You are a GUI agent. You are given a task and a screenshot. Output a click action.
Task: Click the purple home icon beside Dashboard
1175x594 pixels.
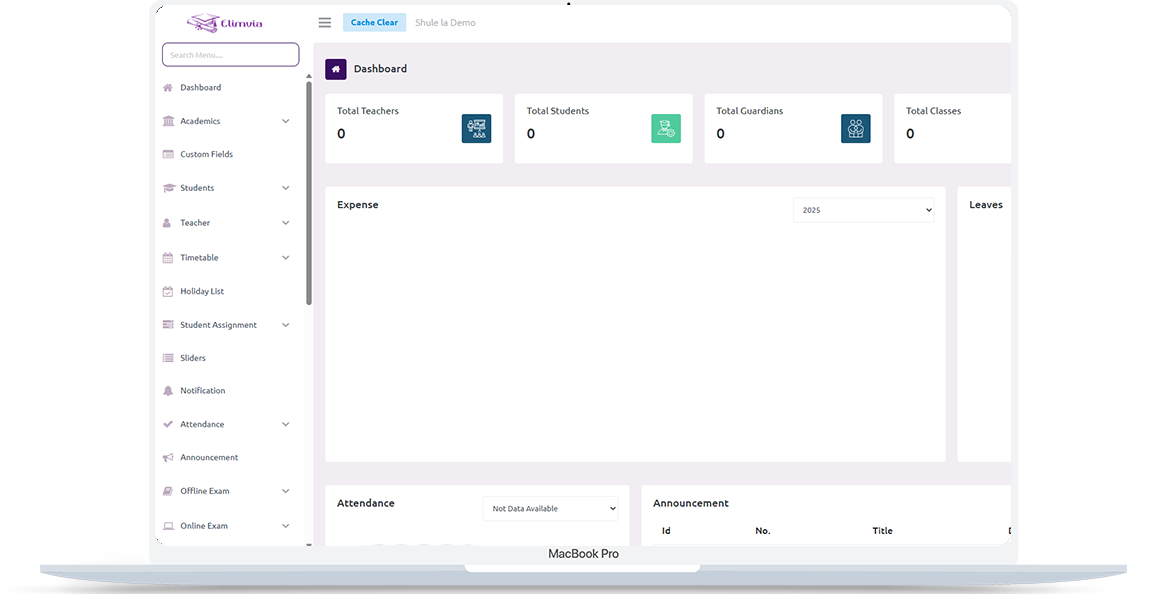[x=336, y=69]
